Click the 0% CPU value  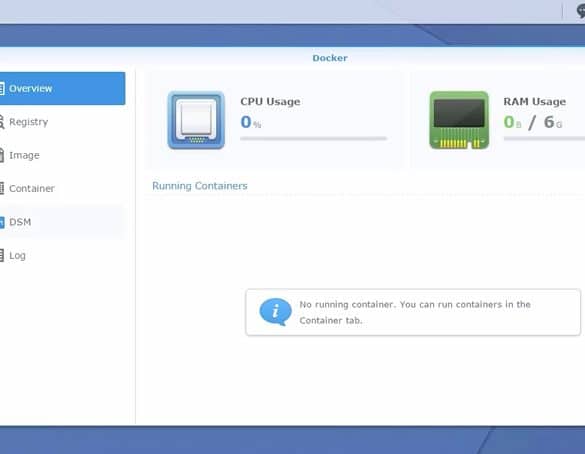click(251, 122)
